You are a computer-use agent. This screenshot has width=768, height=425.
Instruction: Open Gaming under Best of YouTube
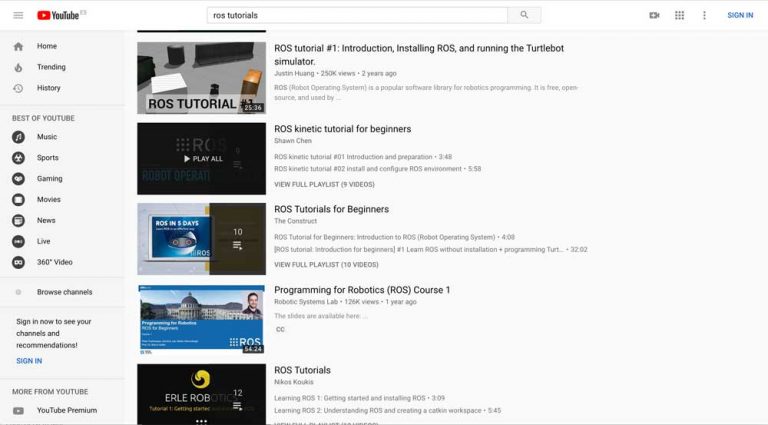click(49, 179)
